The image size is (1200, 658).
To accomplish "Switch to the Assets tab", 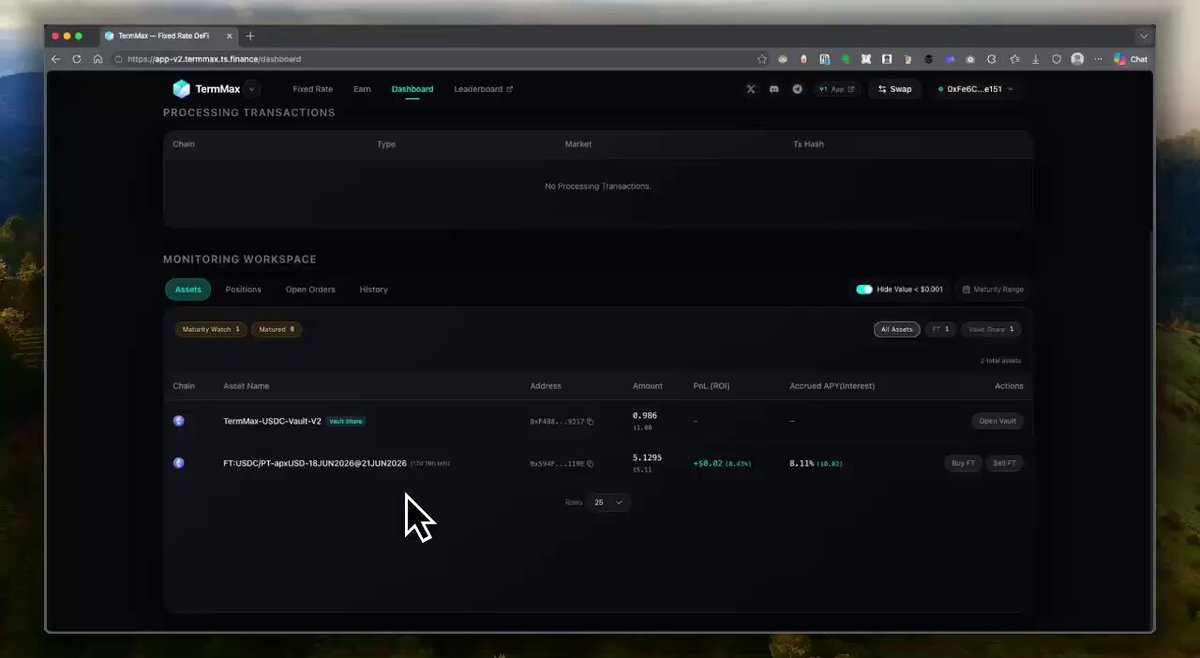I will point(188,289).
